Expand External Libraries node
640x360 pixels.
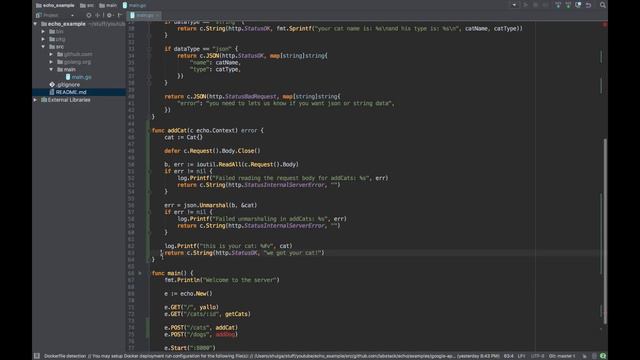35,100
